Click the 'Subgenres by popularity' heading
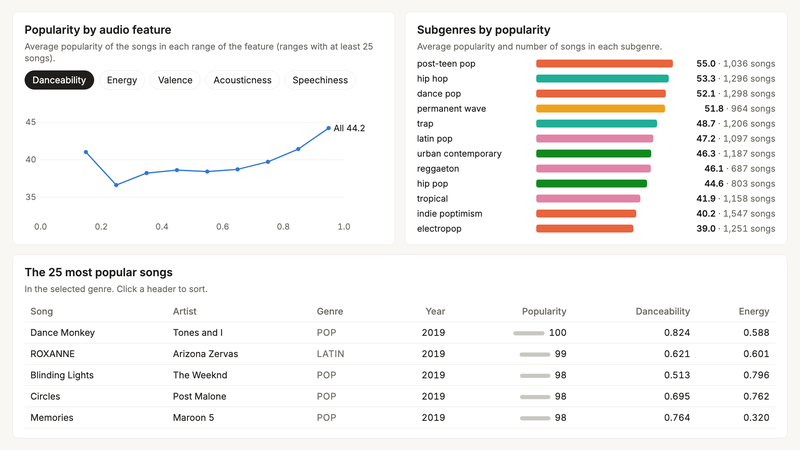This screenshot has width=800, height=450. pos(484,30)
